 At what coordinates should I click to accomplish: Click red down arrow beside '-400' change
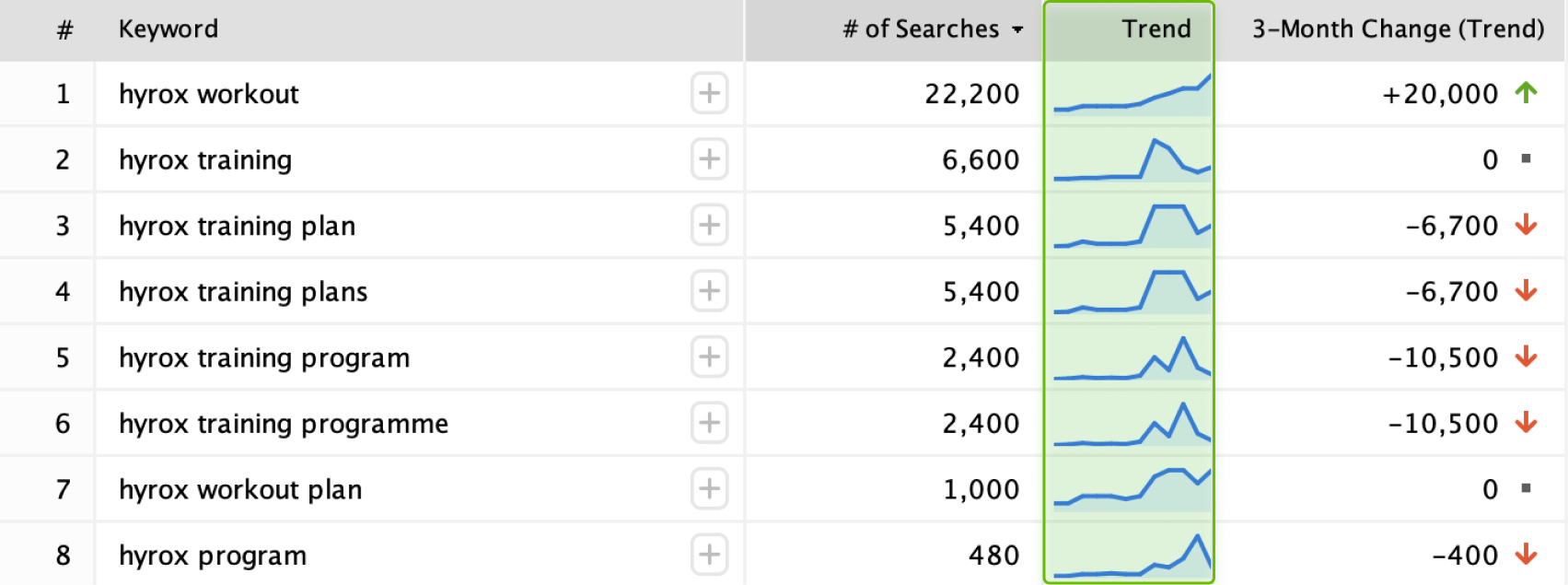[1526, 554]
